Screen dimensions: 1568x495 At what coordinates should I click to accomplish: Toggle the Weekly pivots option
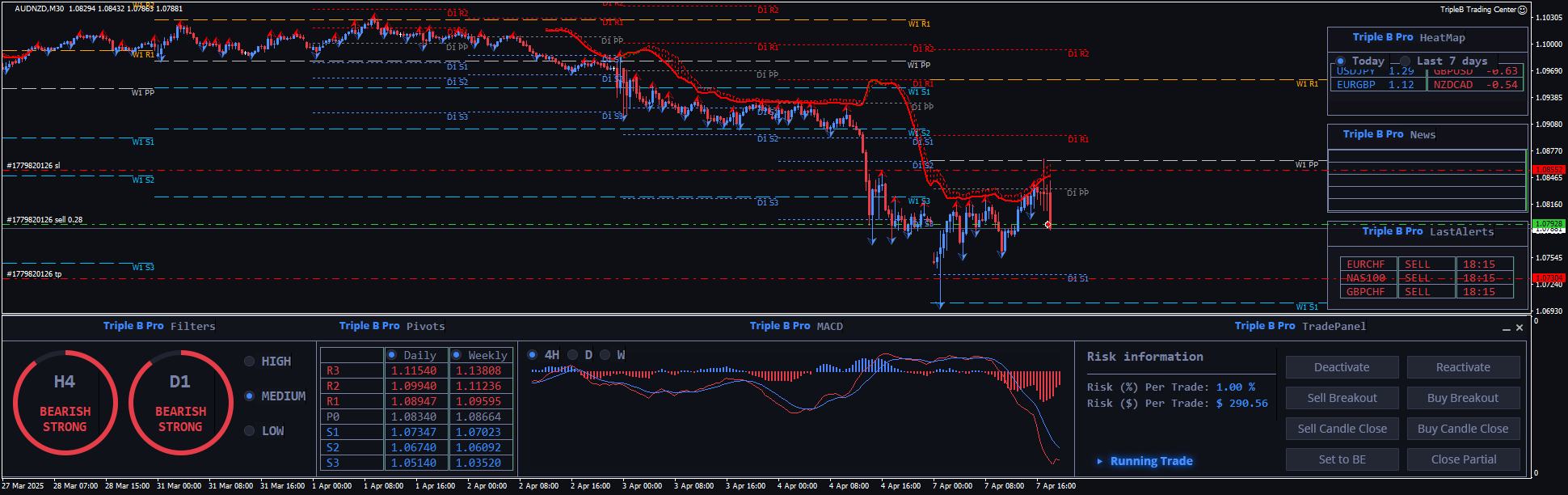(x=457, y=355)
